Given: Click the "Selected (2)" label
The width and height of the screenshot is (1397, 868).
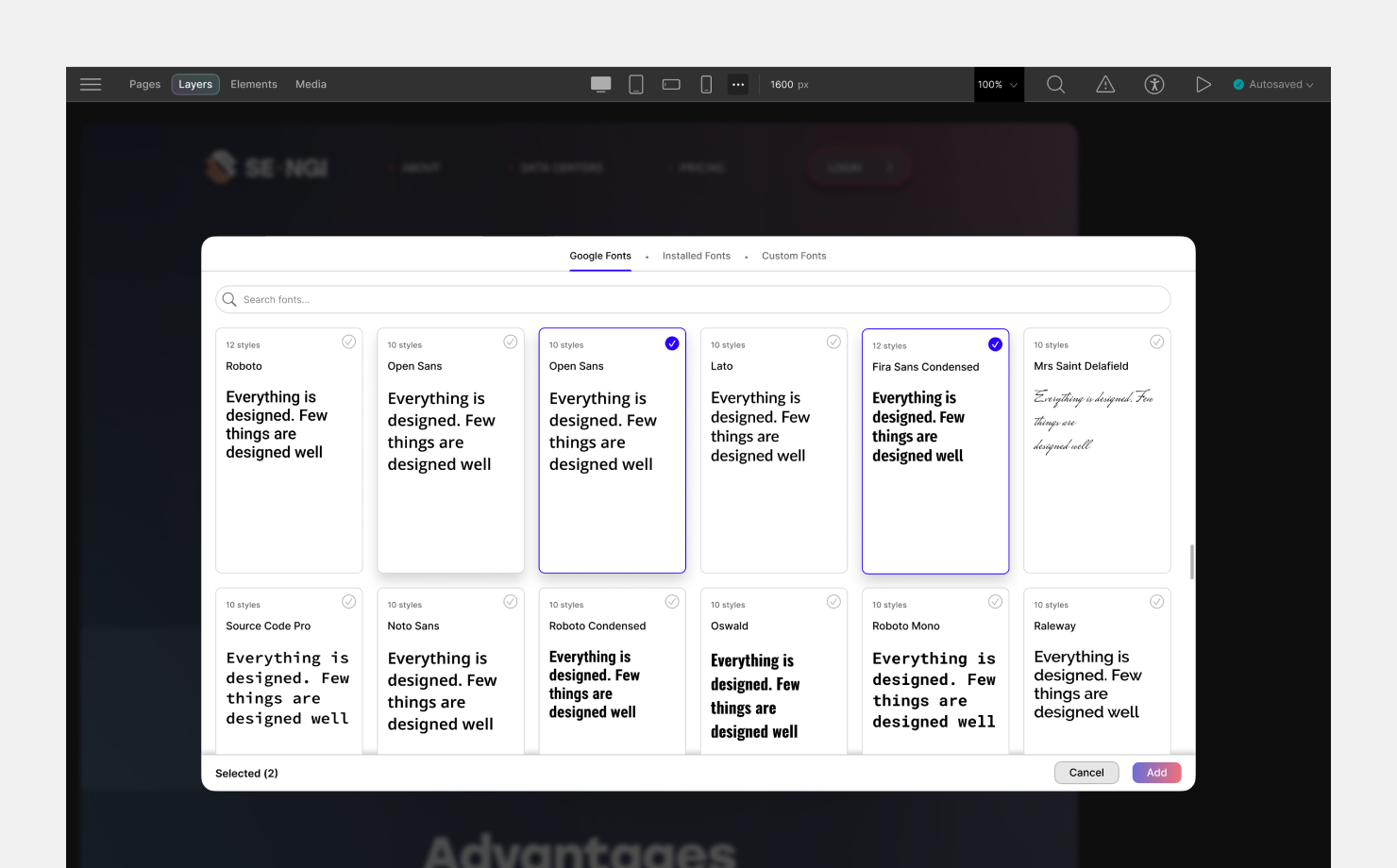Looking at the screenshot, I should click(x=246, y=773).
